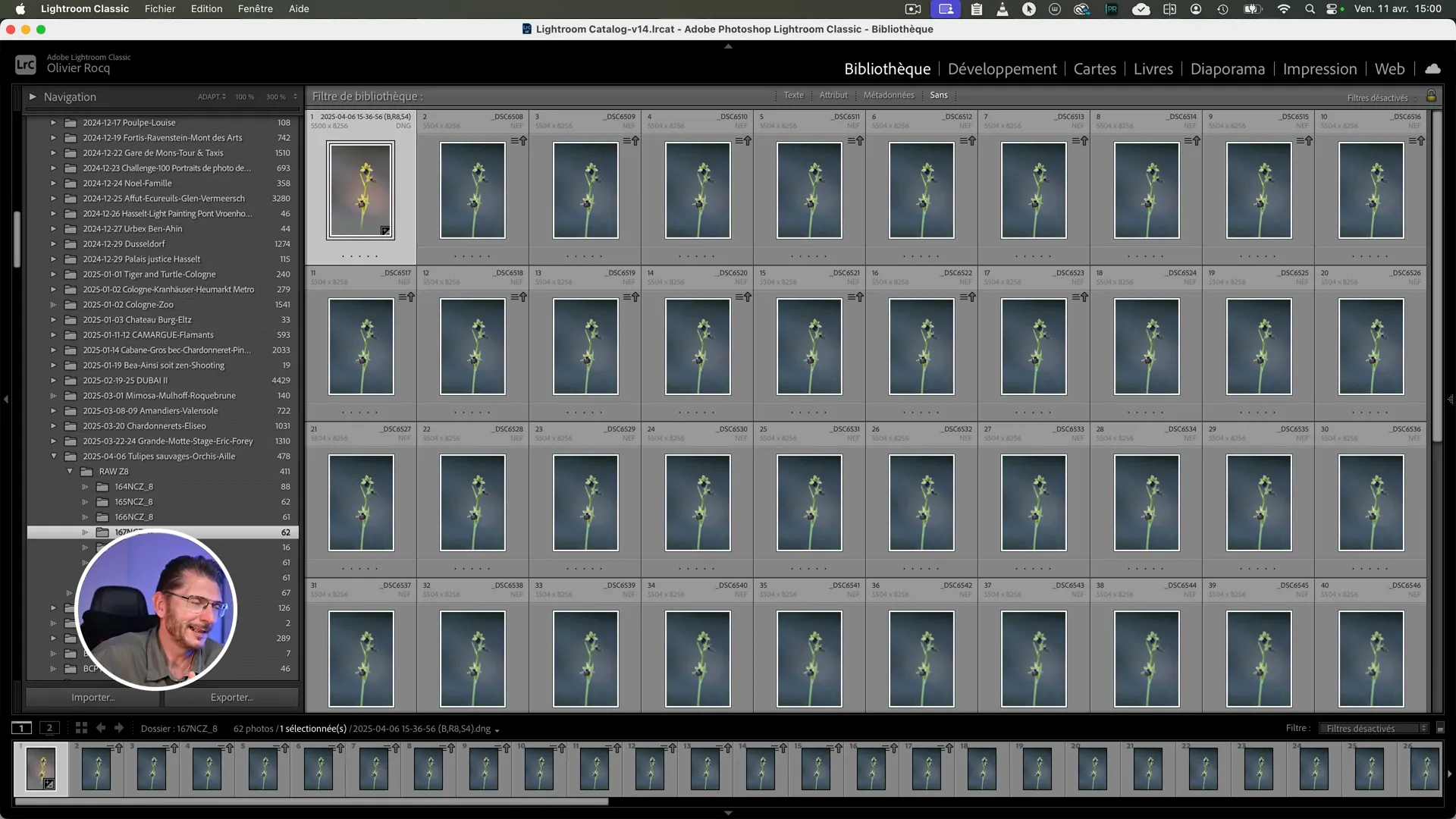Select the Métadonnées library filter
Image resolution: width=1456 pixels, height=819 pixels.
(x=889, y=96)
